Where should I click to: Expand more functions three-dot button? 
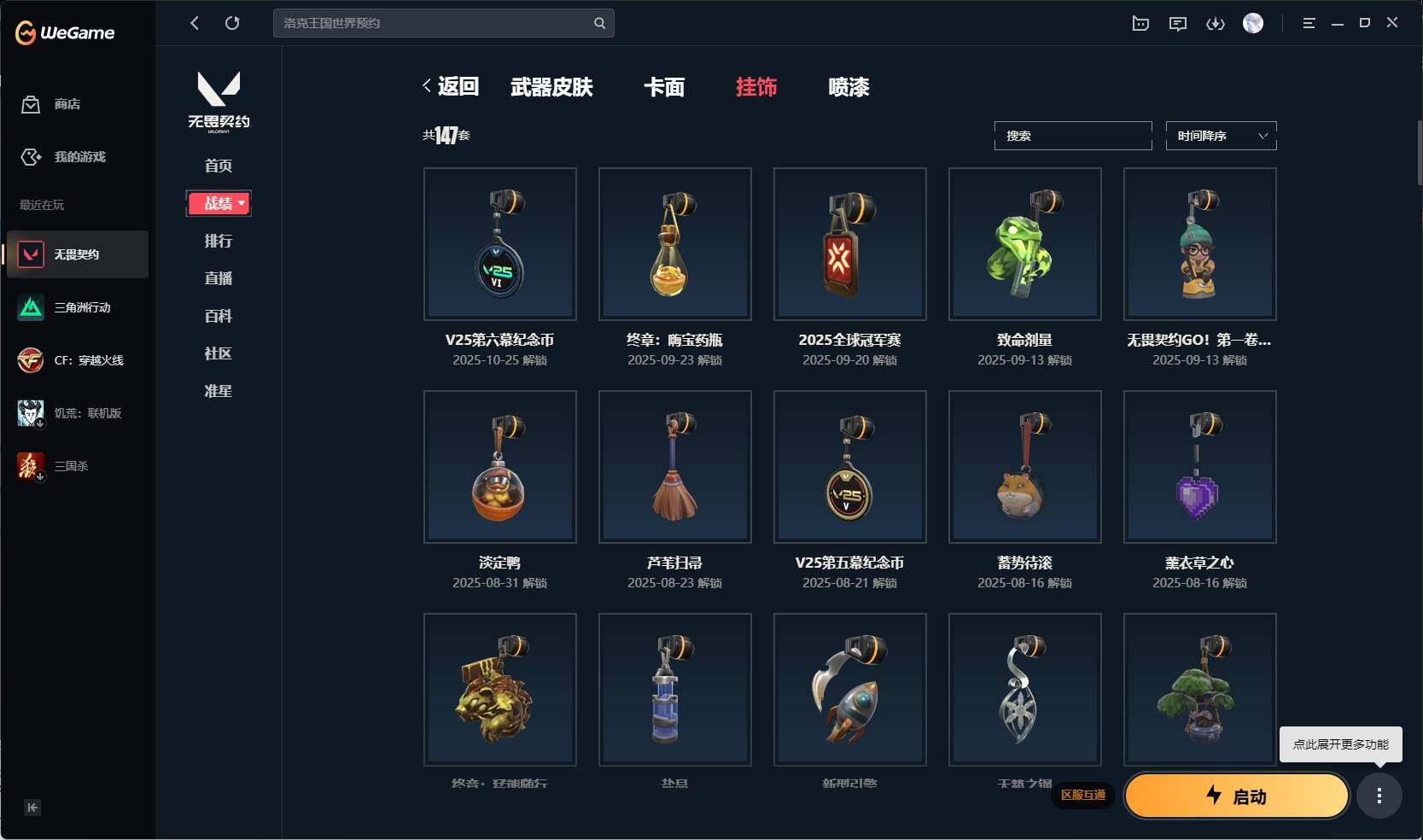tap(1379, 796)
